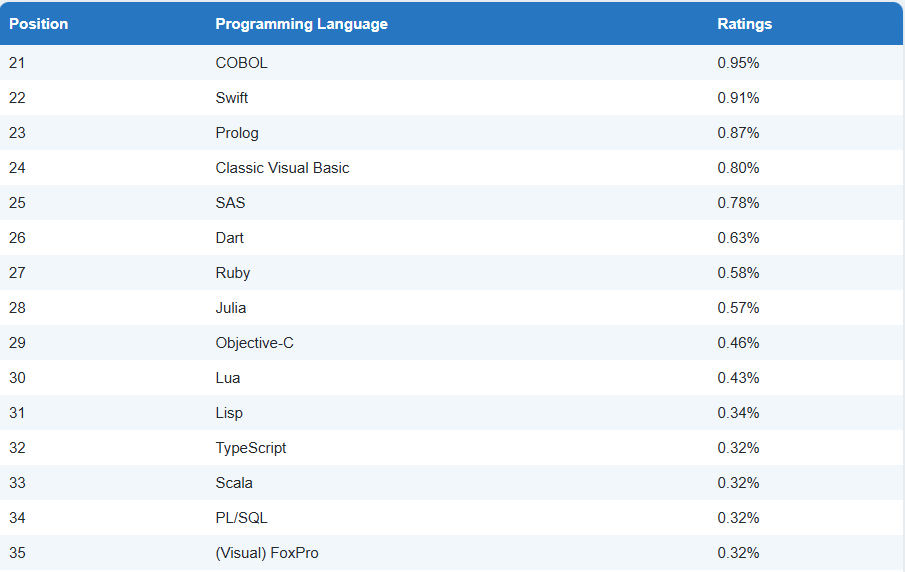Select the COBOL language cell

coord(241,63)
